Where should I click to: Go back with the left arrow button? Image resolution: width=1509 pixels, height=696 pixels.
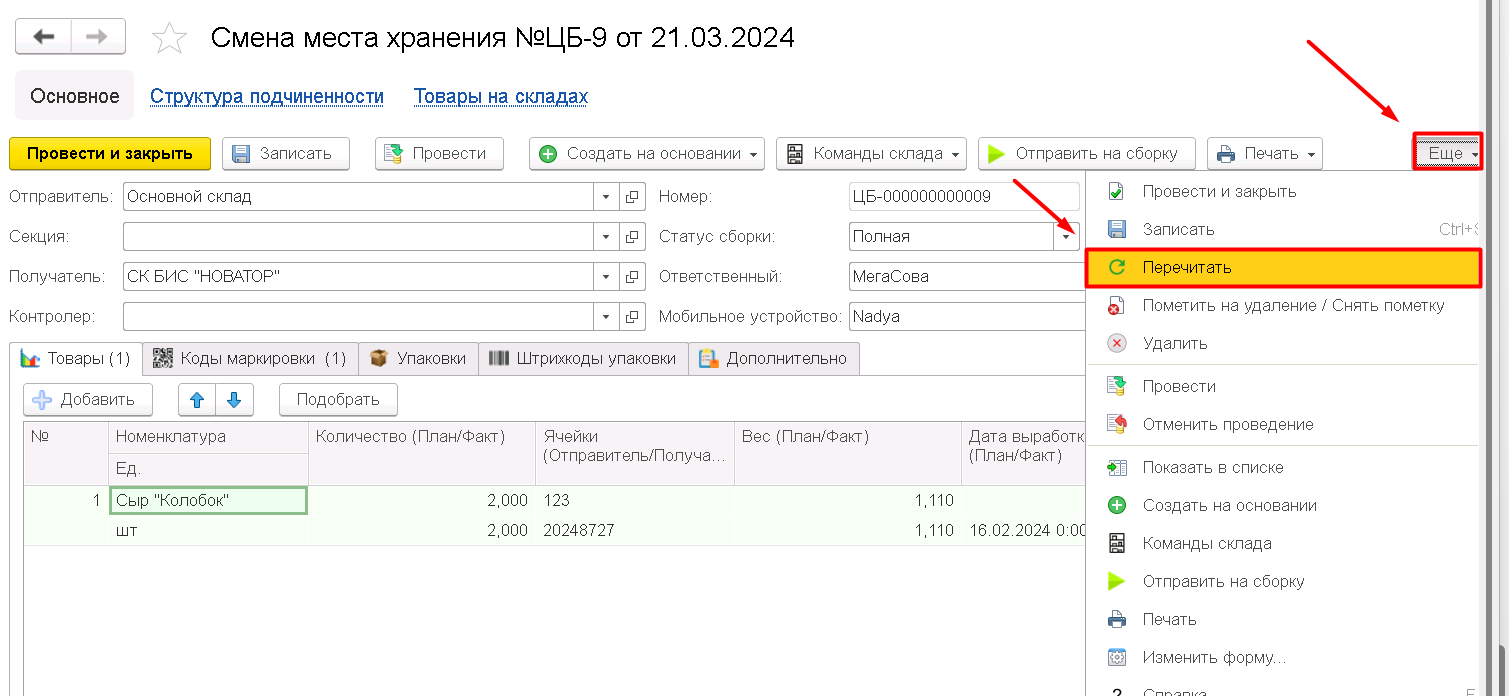click(x=43, y=37)
